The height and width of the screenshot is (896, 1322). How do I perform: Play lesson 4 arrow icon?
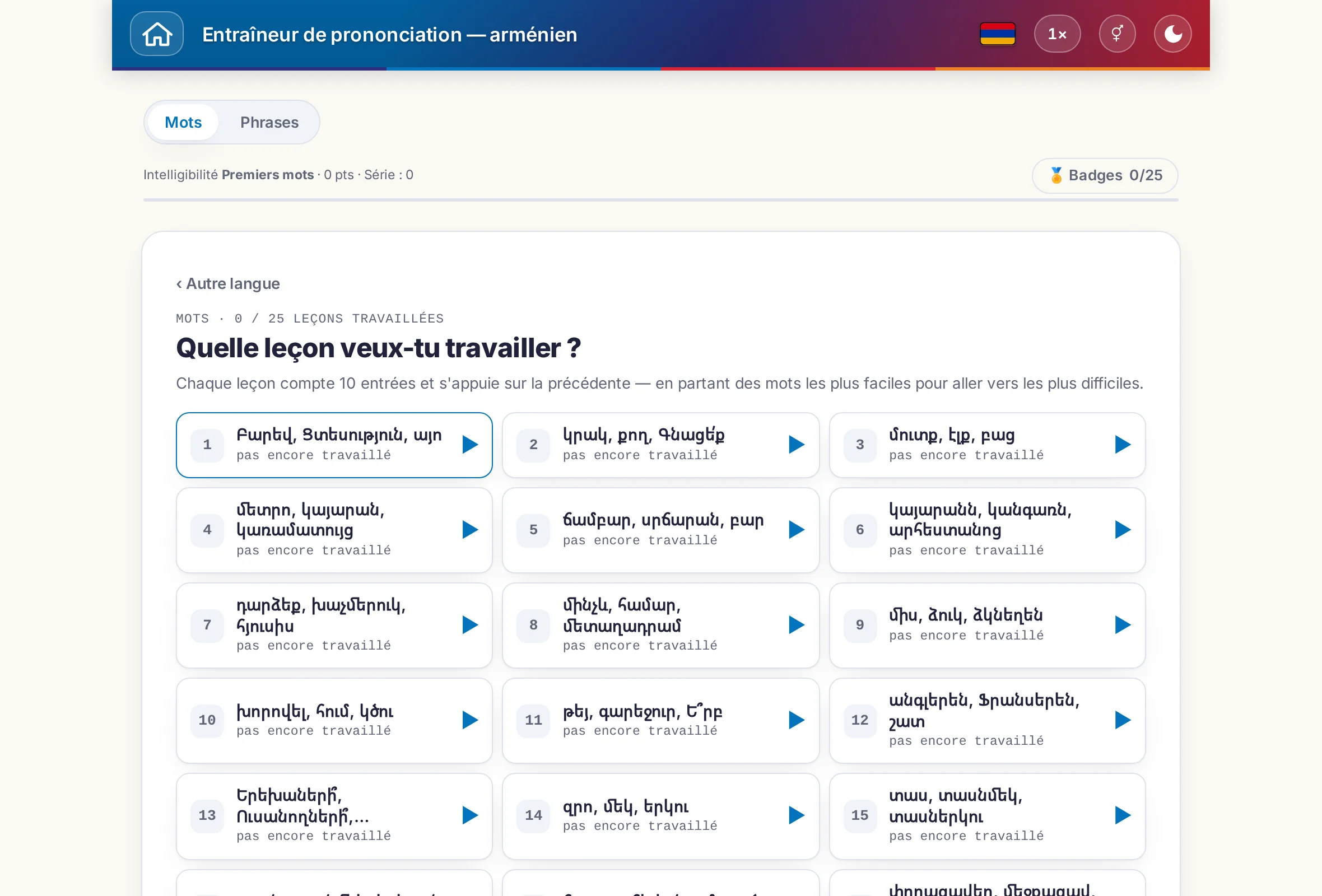tap(470, 530)
